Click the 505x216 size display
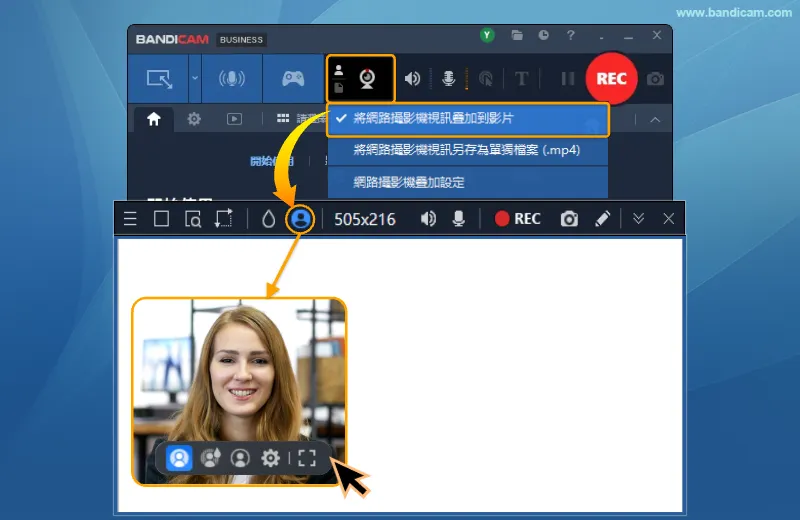 365,219
